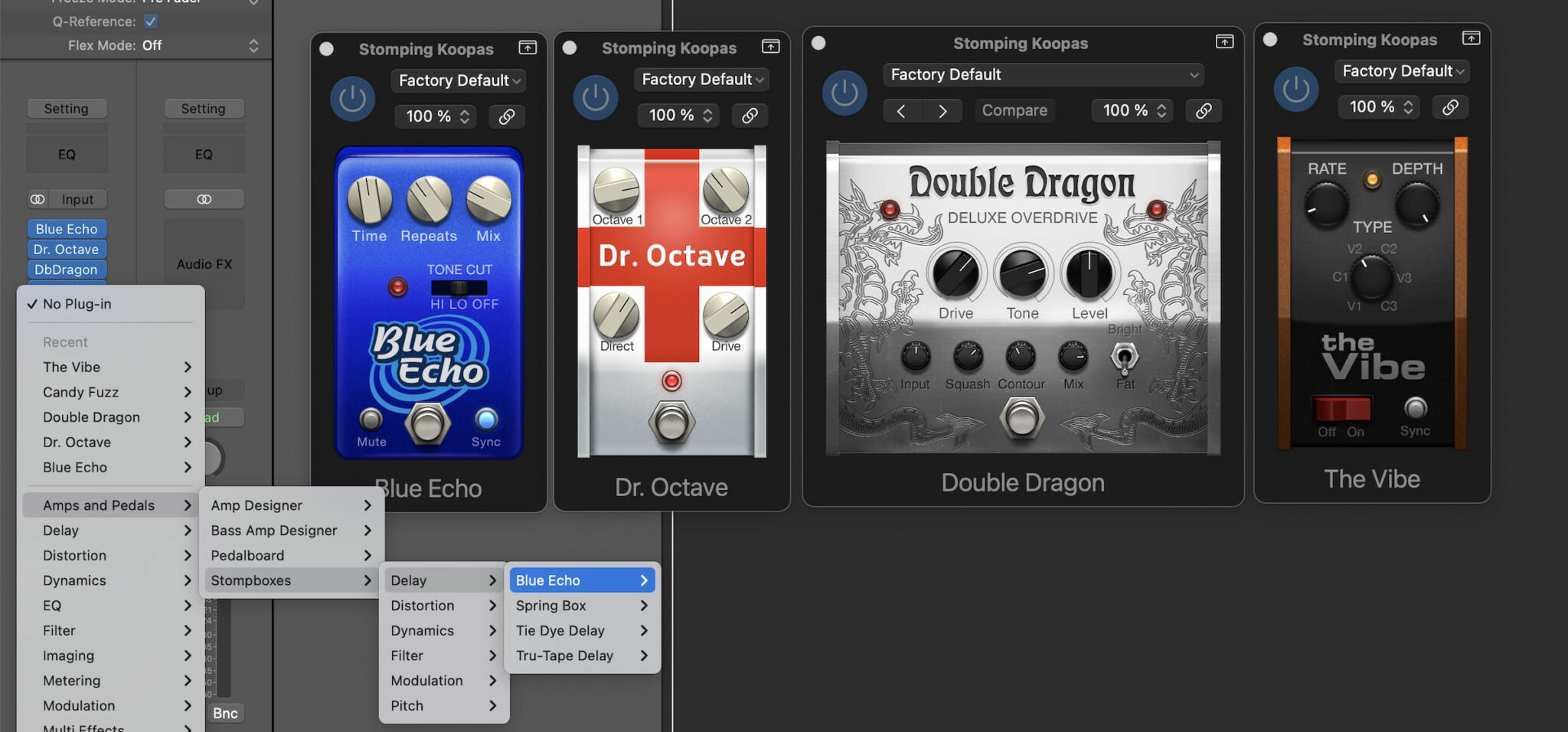Screen dimensions: 1568x732
Task: Click the Tone knob on Double Dragon
Action: pos(1022,273)
